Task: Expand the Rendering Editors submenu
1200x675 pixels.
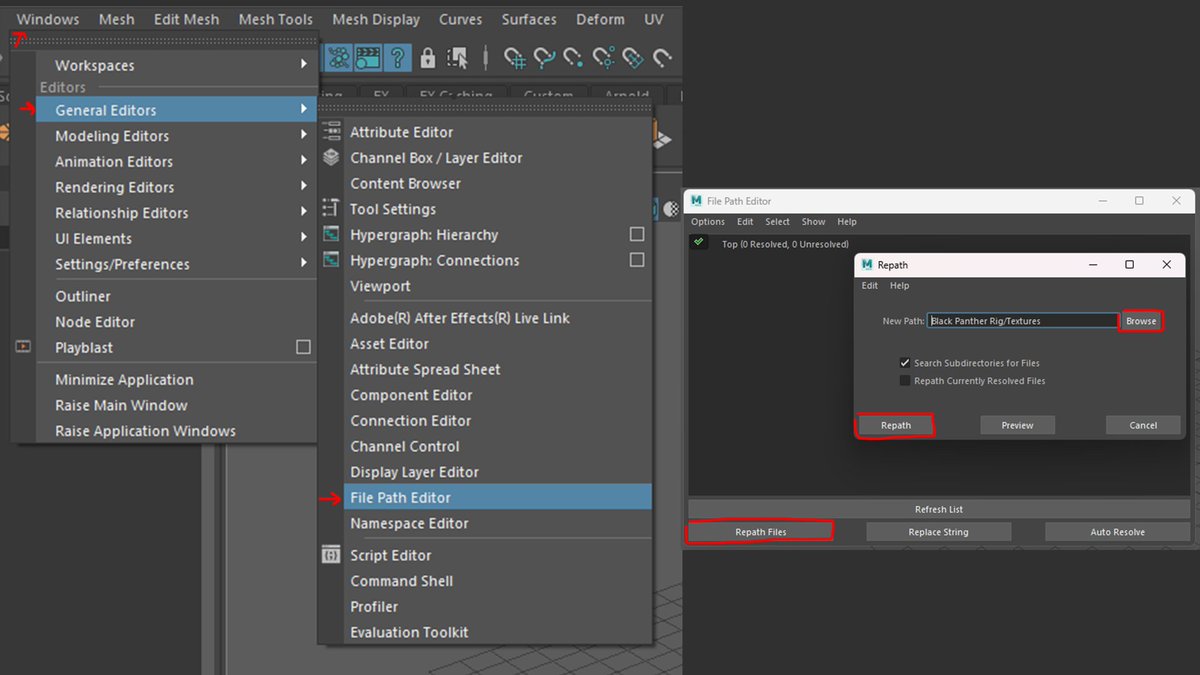Action: 304,187
